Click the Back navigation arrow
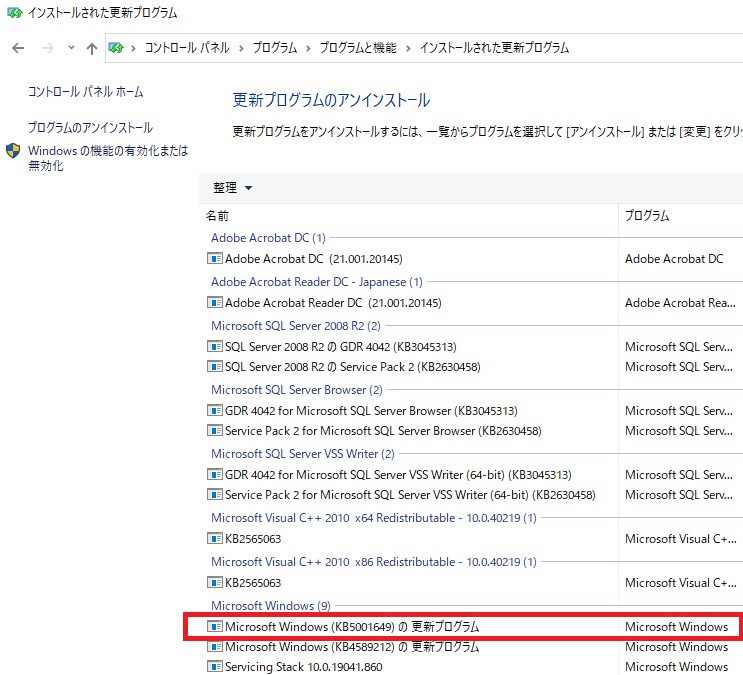Screen dimensions: 743x675 18,48
